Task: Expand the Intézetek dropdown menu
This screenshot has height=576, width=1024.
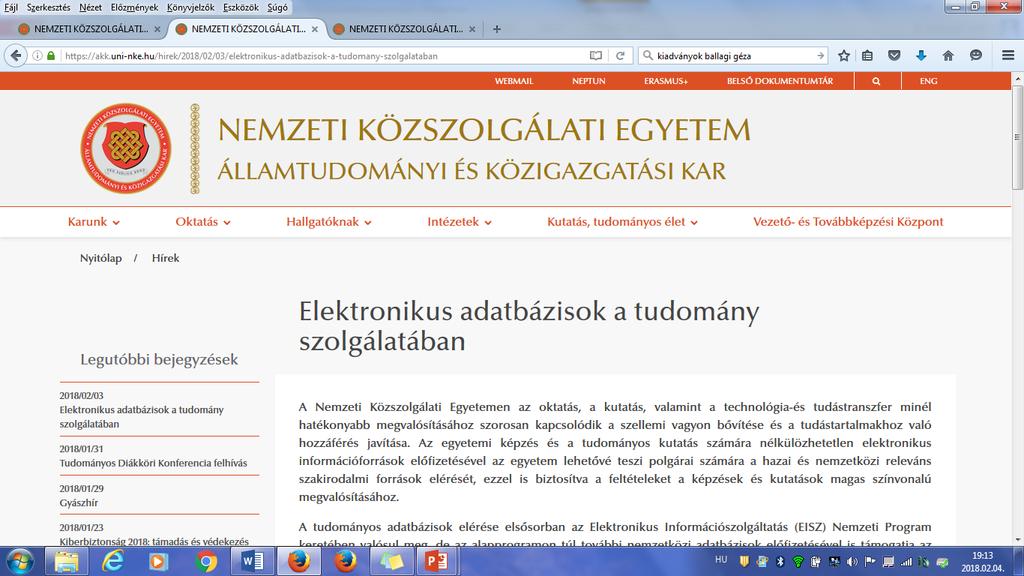Action: pos(459,222)
